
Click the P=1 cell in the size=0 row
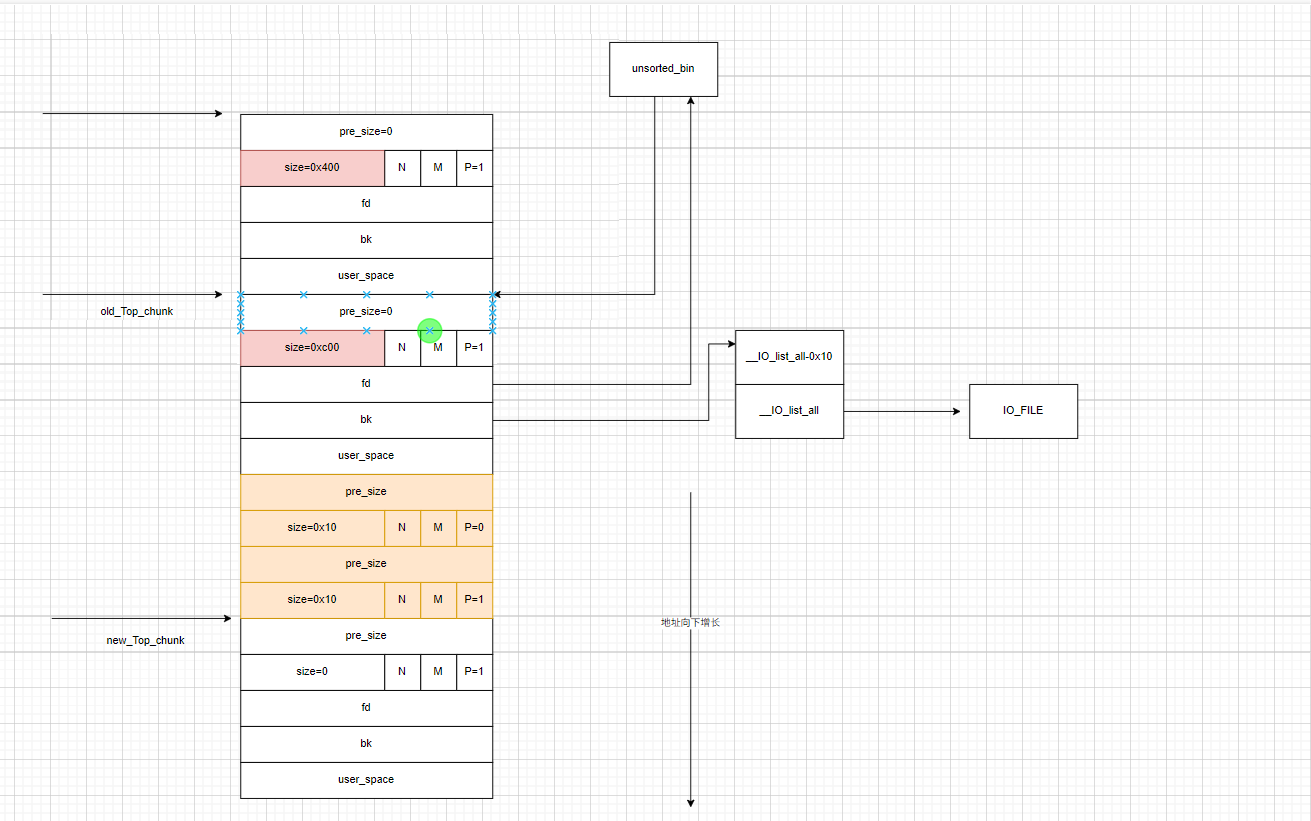(x=474, y=672)
